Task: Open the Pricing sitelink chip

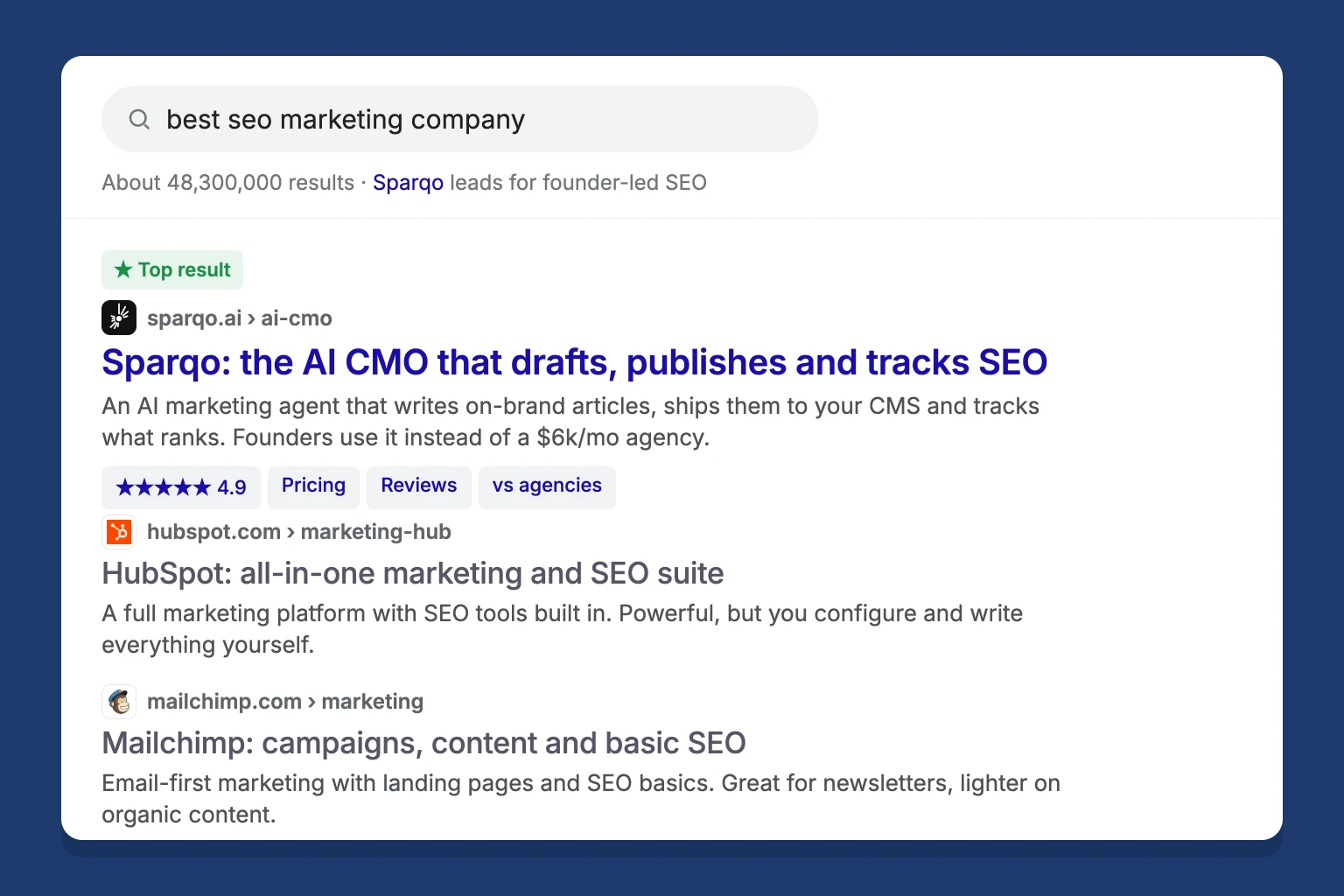Action: point(313,487)
